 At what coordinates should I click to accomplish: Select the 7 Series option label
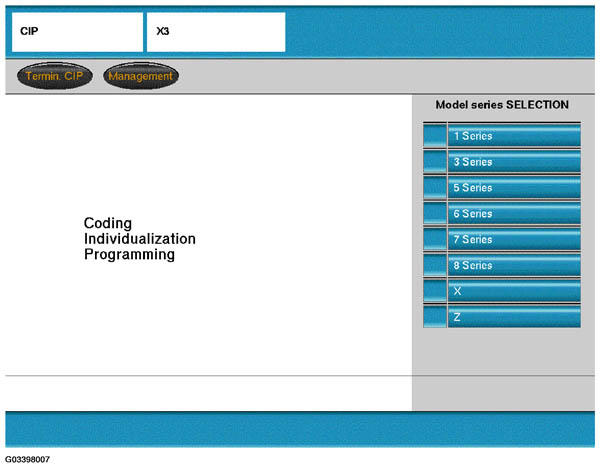(514, 240)
